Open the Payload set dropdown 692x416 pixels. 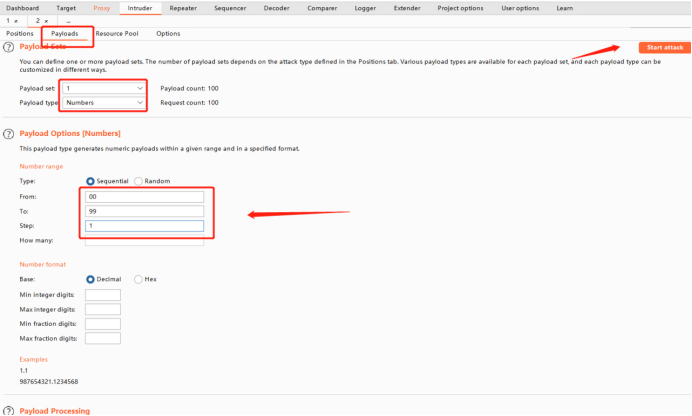coord(104,88)
